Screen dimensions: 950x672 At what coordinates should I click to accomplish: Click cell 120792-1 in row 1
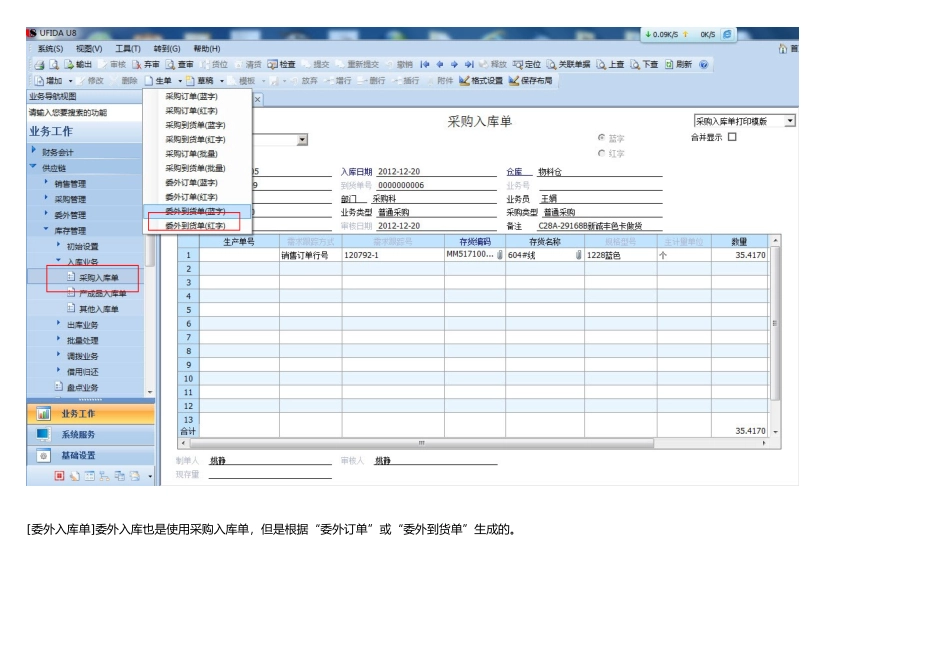(393, 256)
